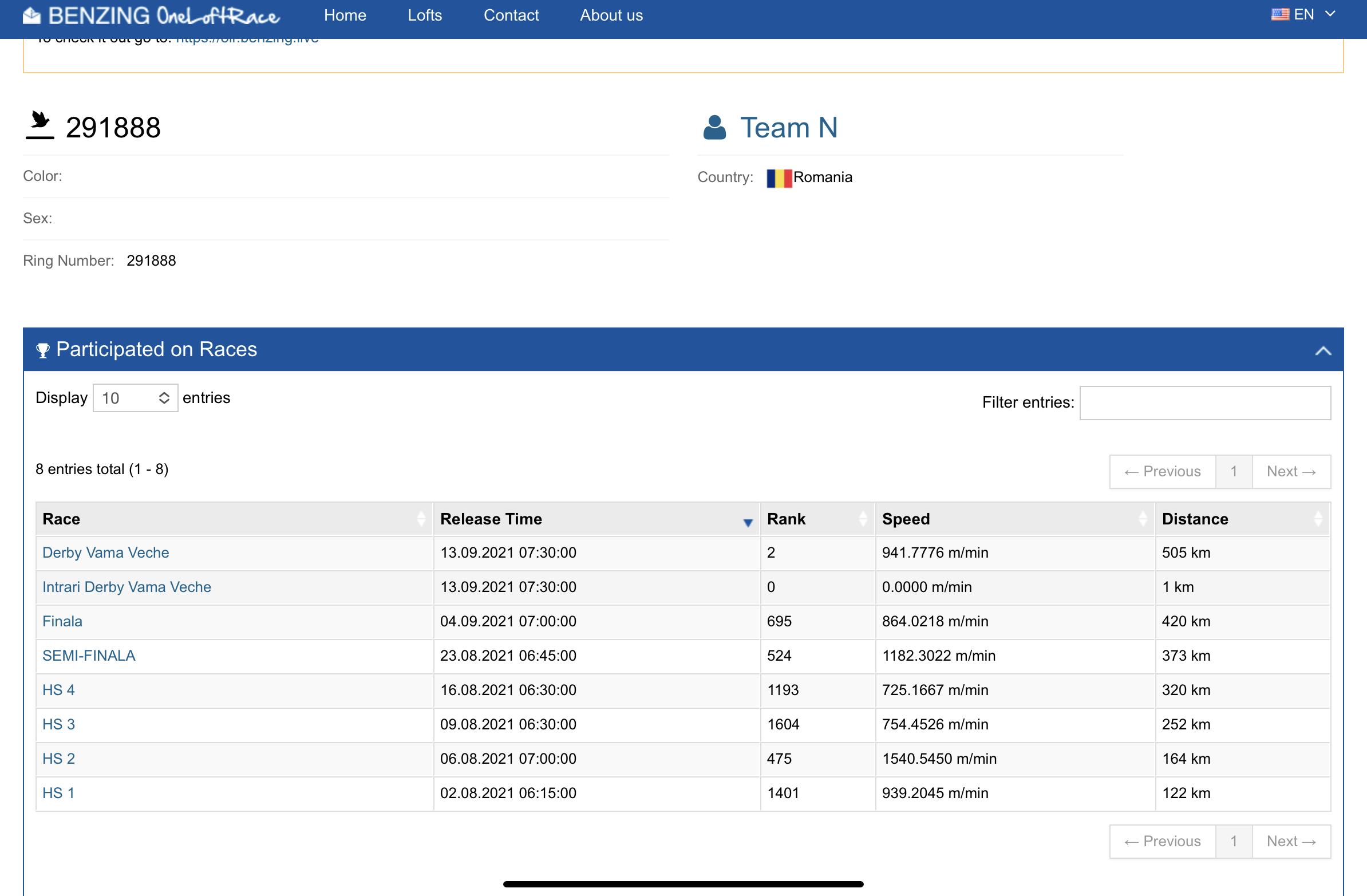Click the 8 entries total text
The image size is (1367, 896).
point(102,470)
